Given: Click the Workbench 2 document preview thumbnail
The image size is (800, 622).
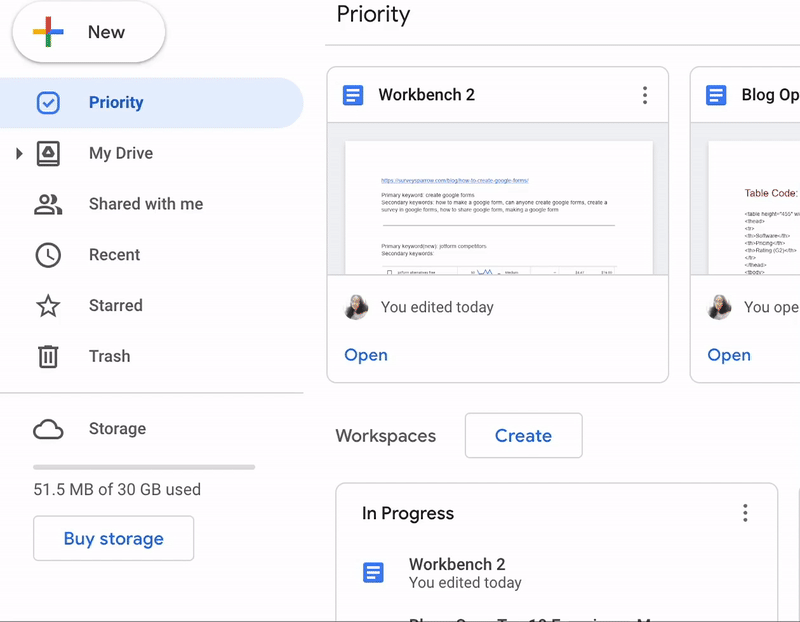Looking at the screenshot, I should coord(497,205).
